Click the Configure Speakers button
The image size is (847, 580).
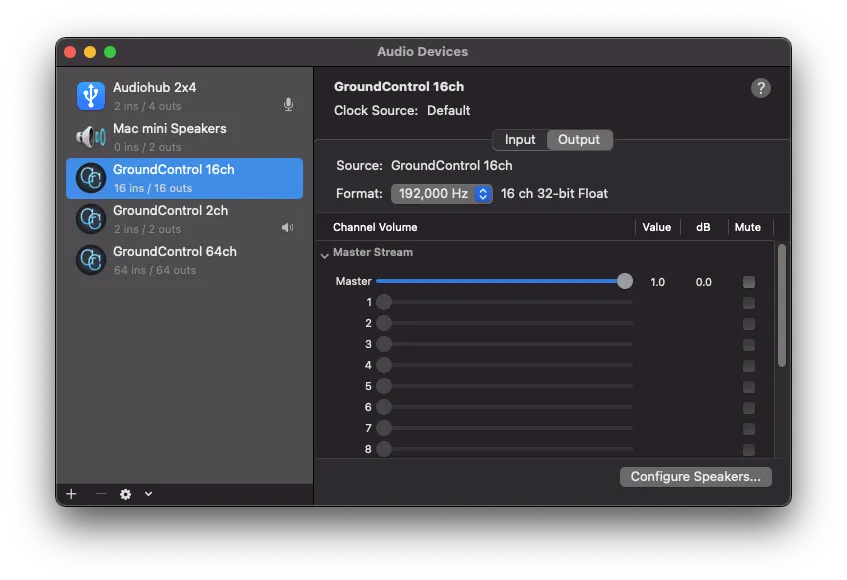[695, 477]
